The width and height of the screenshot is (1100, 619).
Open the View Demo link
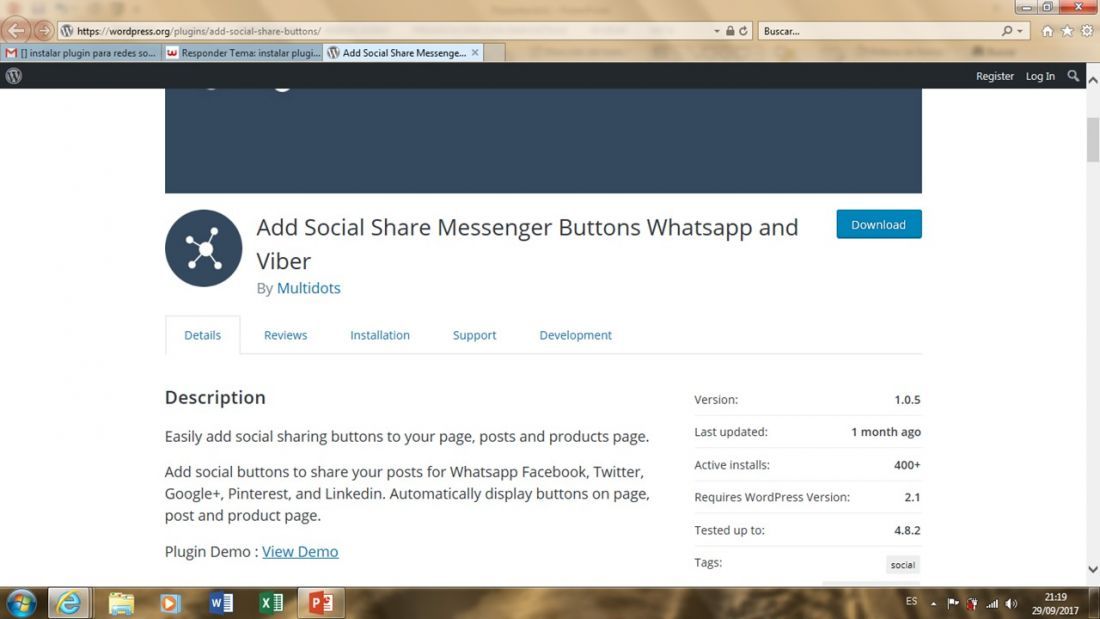(x=300, y=551)
